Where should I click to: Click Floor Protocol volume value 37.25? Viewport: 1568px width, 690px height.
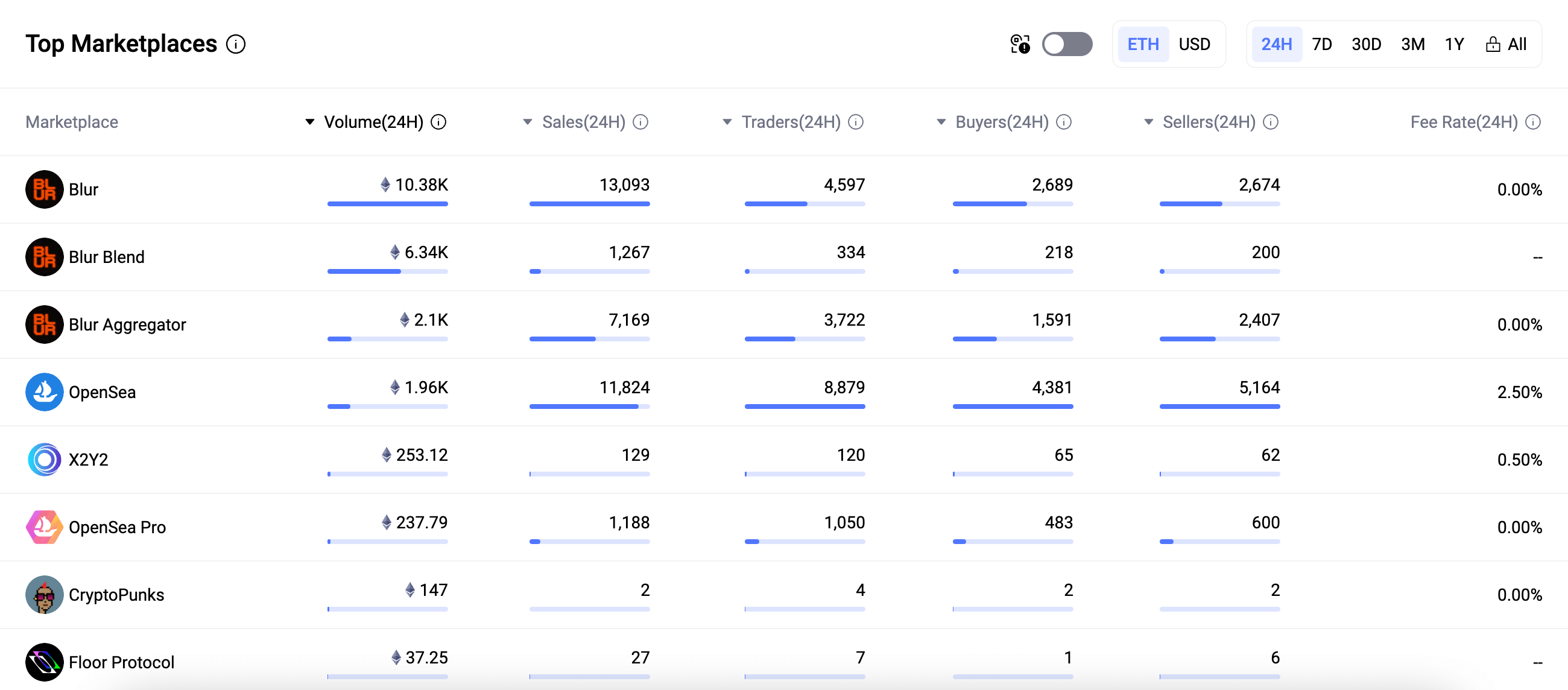(x=427, y=657)
